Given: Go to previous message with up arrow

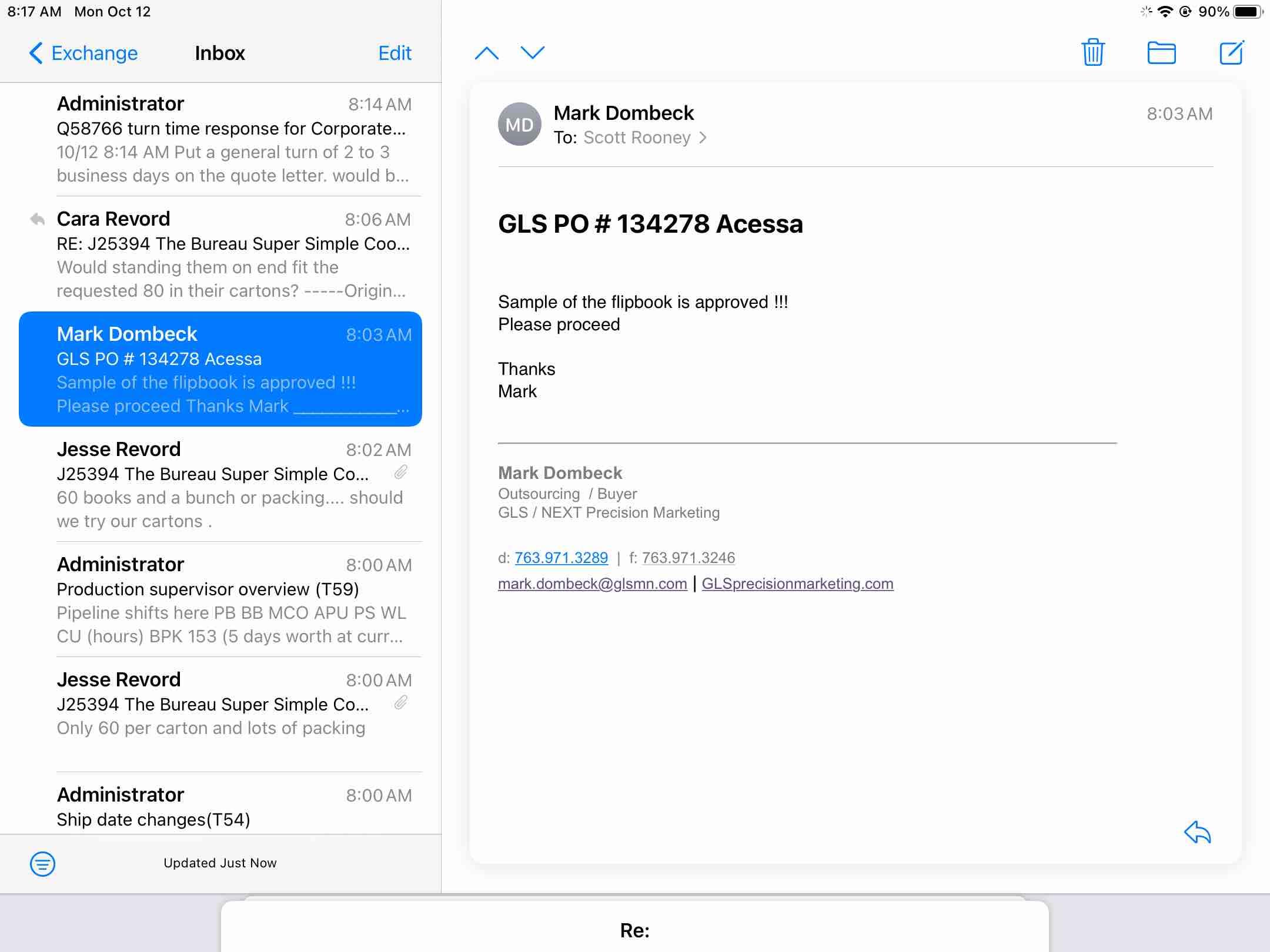Looking at the screenshot, I should click(x=486, y=53).
